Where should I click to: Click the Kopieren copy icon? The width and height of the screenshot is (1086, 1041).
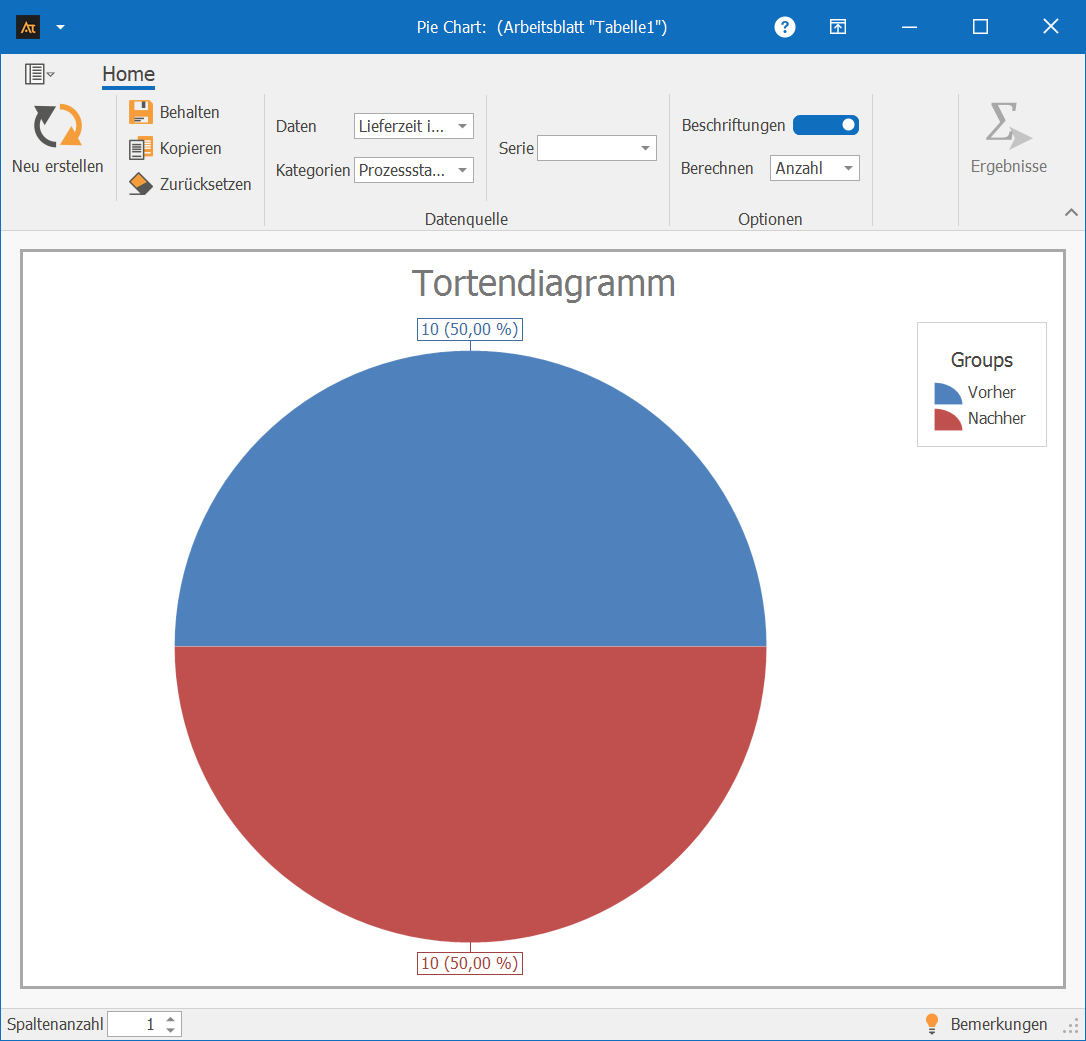pos(141,148)
